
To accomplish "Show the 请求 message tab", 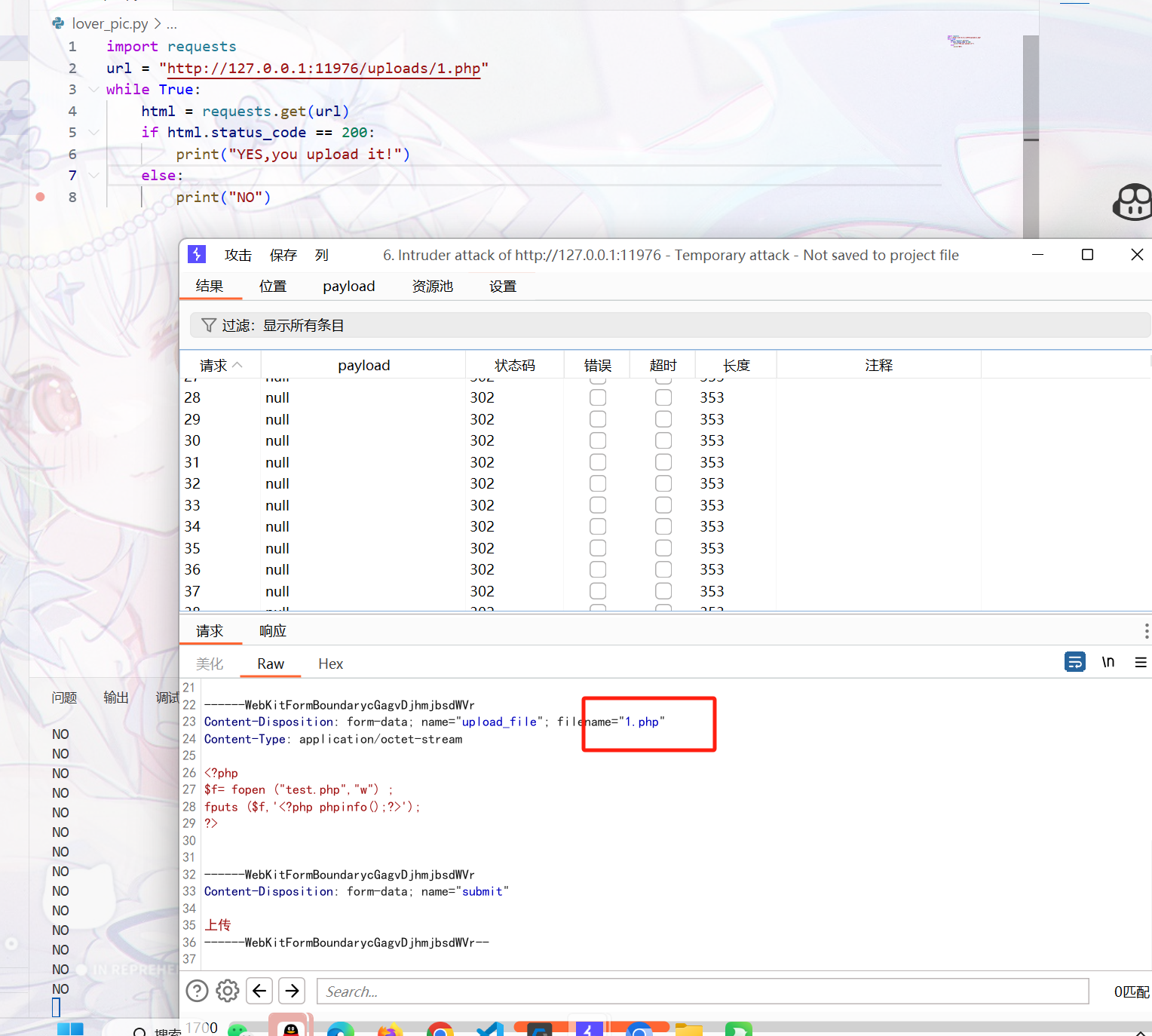I will pyautogui.click(x=210, y=631).
